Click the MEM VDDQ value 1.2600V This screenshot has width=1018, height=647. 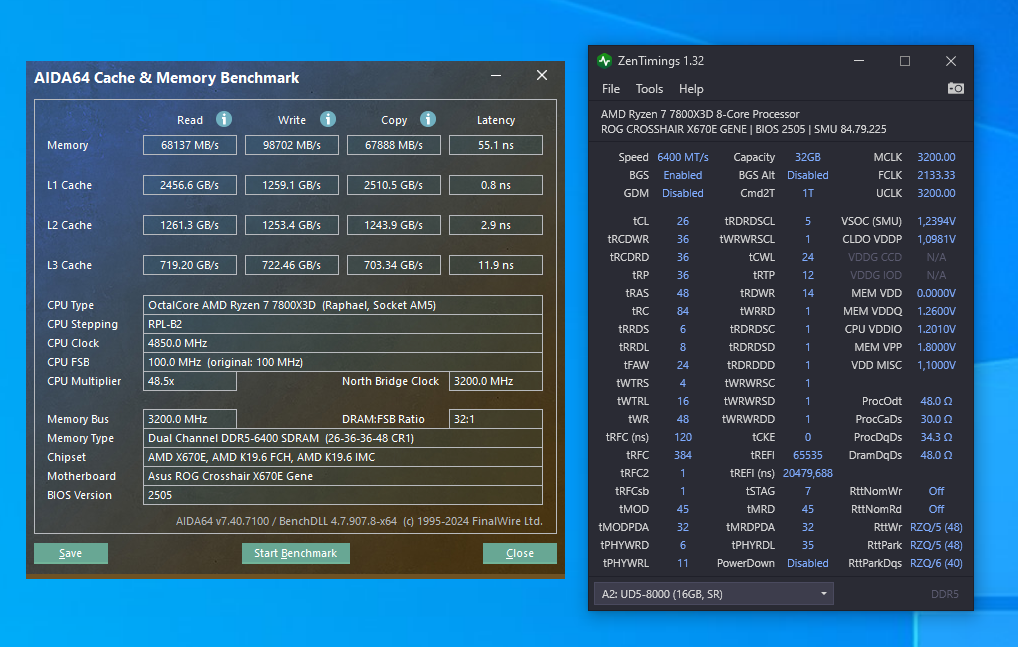(936, 311)
